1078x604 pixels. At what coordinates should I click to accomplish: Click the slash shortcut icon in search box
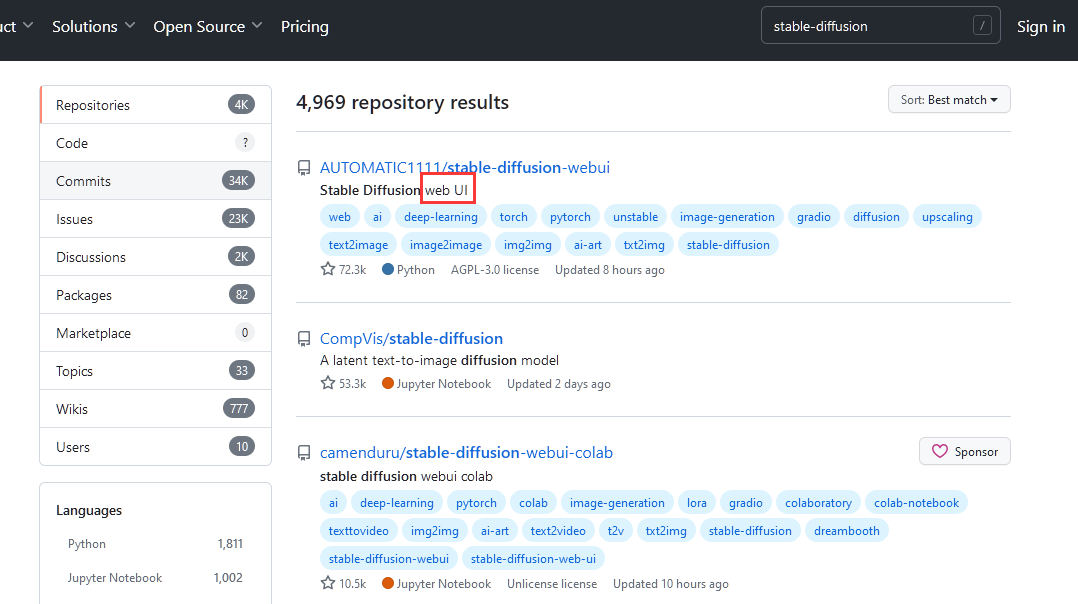pyautogui.click(x=982, y=26)
